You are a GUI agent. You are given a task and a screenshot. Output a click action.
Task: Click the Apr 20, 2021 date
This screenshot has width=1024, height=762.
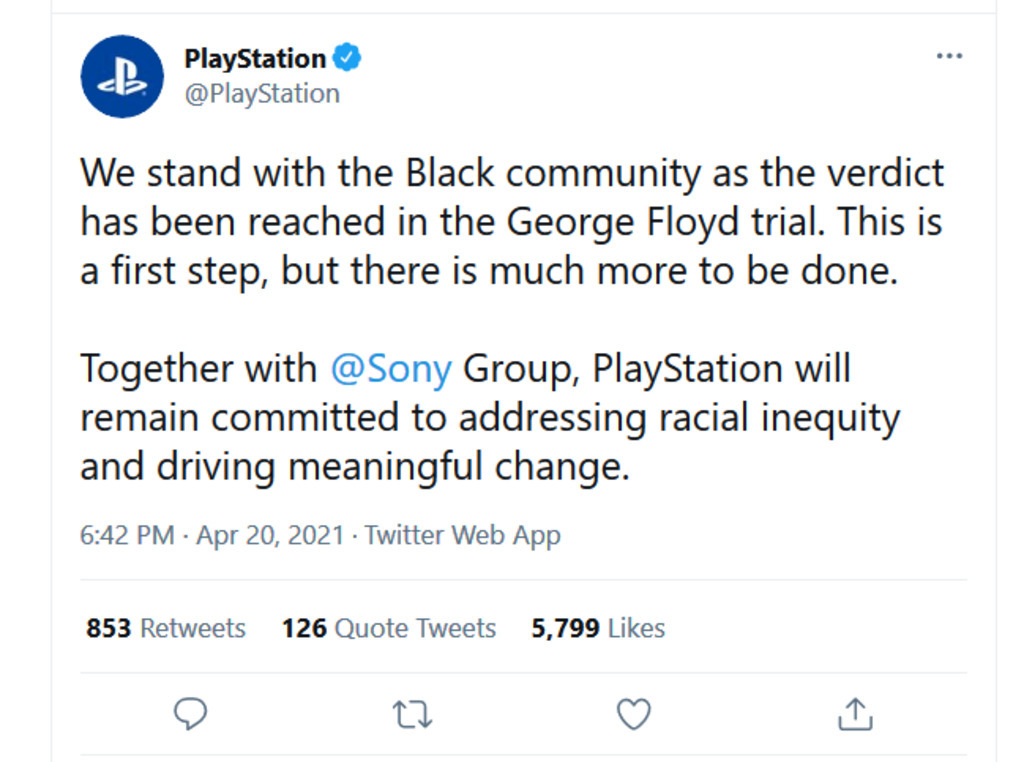click(x=270, y=535)
